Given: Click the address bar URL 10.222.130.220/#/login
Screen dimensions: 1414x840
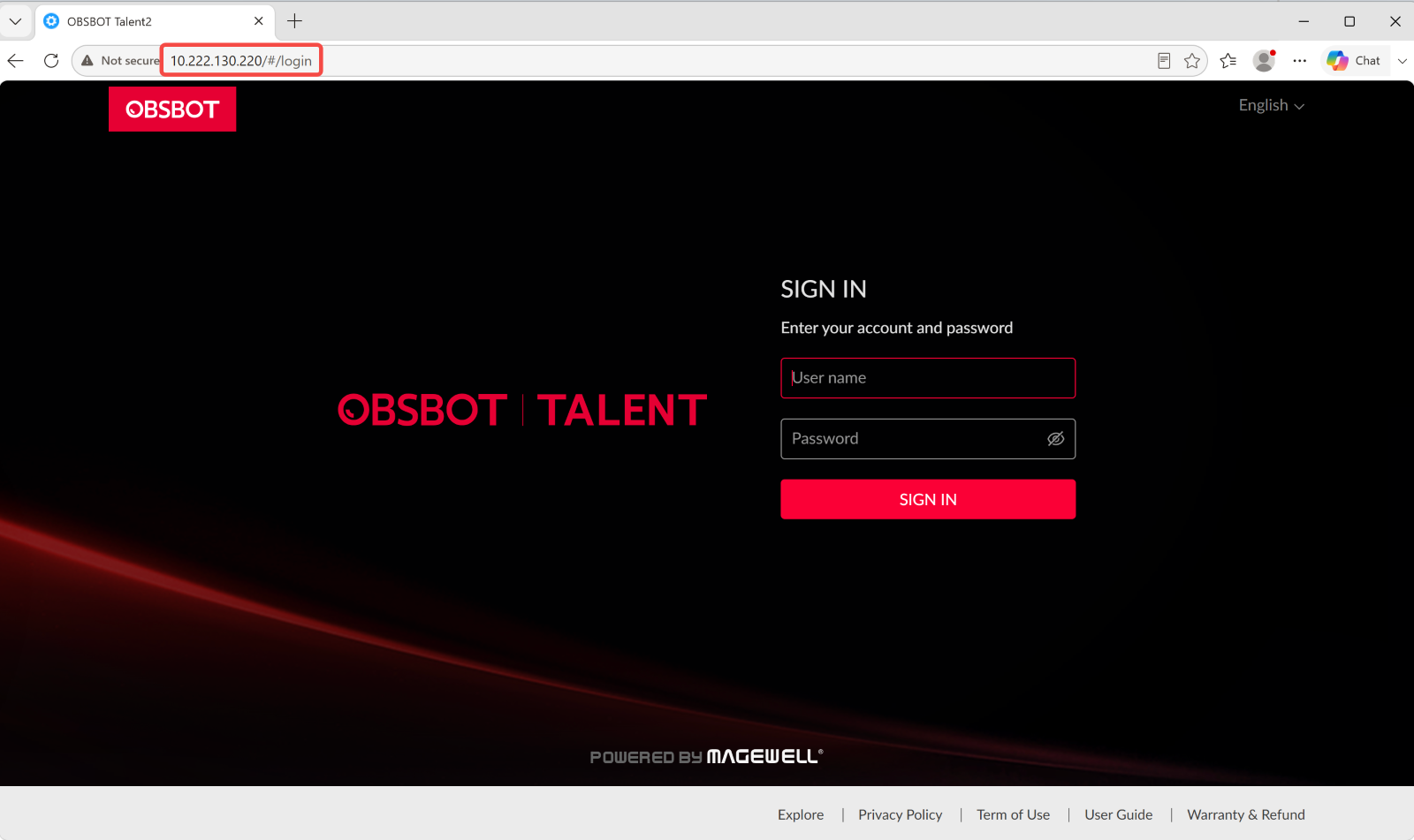Looking at the screenshot, I should pos(241,61).
